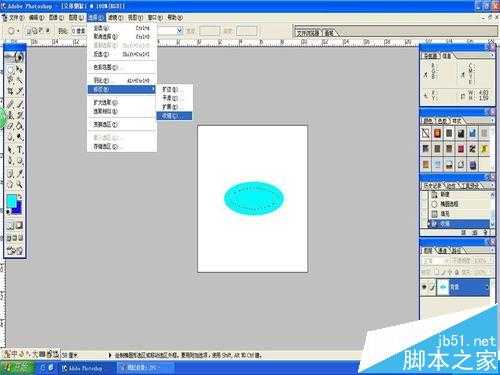Choose 反选 Inverse in Select menu
Image resolution: width=500 pixels, height=375 pixels.
click(x=121, y=54)
